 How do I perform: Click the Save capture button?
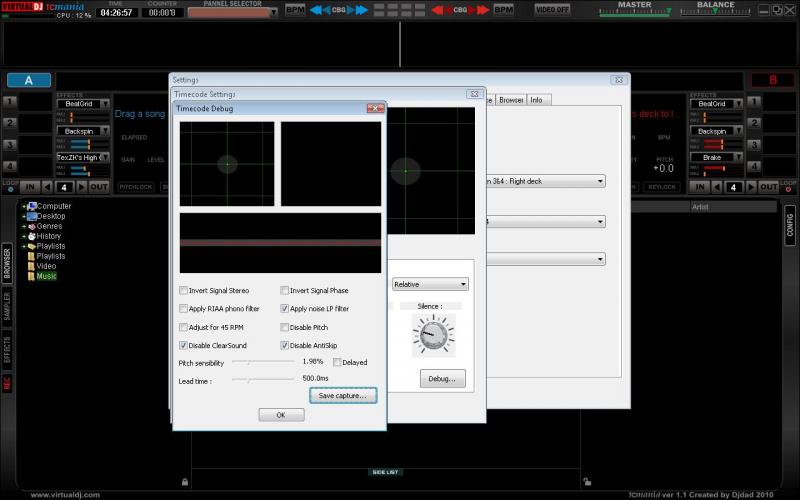click(342, 396)
